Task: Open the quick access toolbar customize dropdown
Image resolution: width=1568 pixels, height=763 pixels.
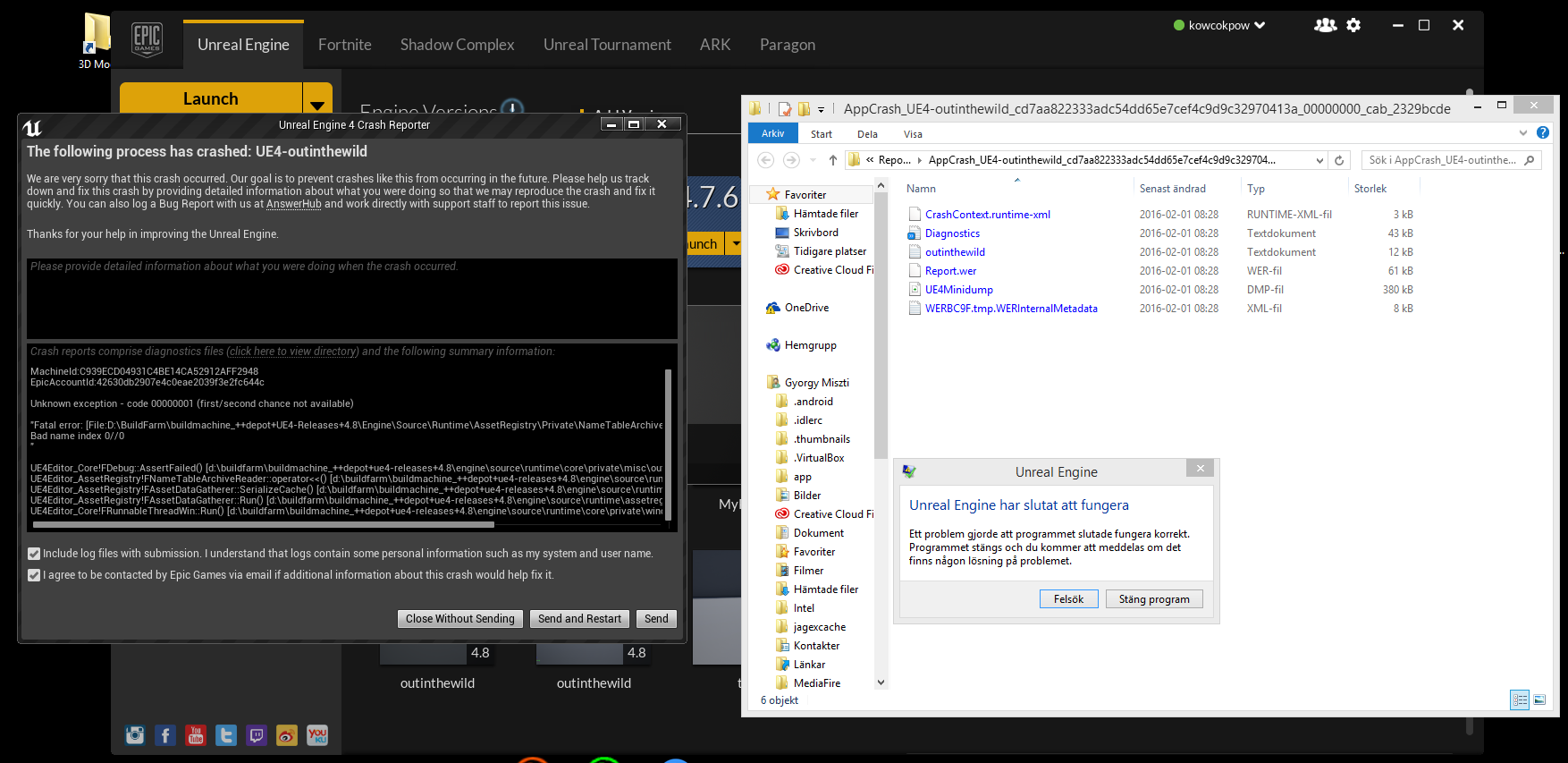Action: tap(821, 110)
